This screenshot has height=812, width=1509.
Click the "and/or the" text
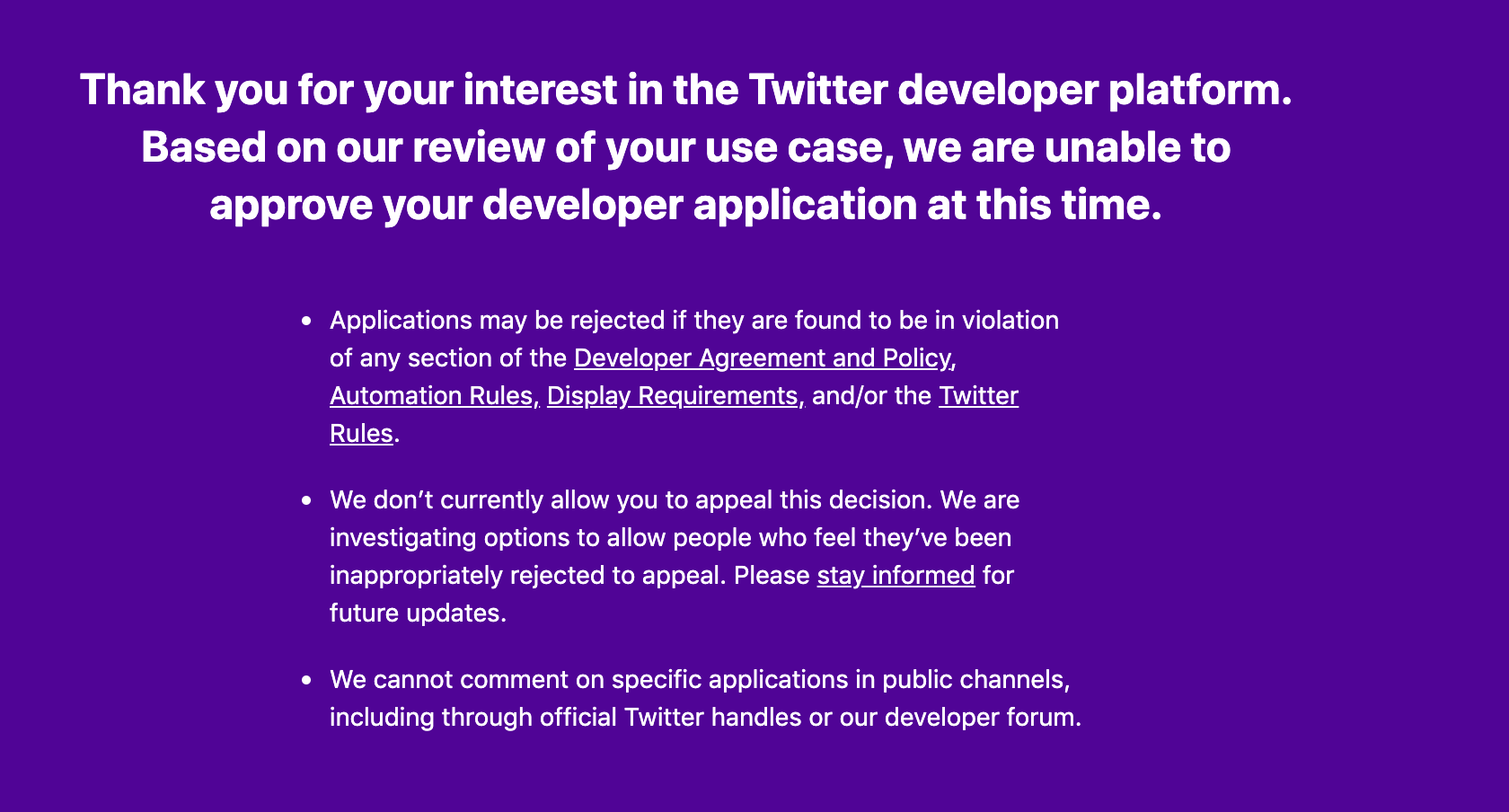[871, 395]
